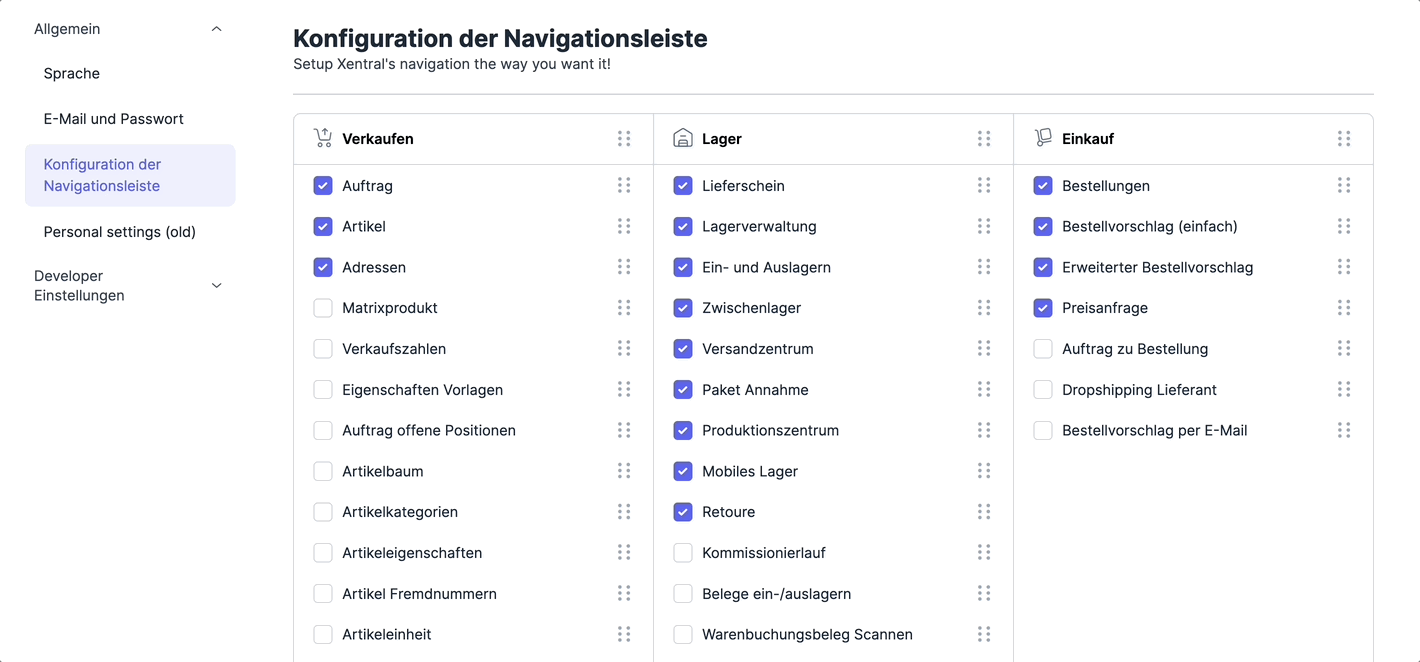
Task: Click the drag handle of Einkauf header
Action: (1344, 139)
